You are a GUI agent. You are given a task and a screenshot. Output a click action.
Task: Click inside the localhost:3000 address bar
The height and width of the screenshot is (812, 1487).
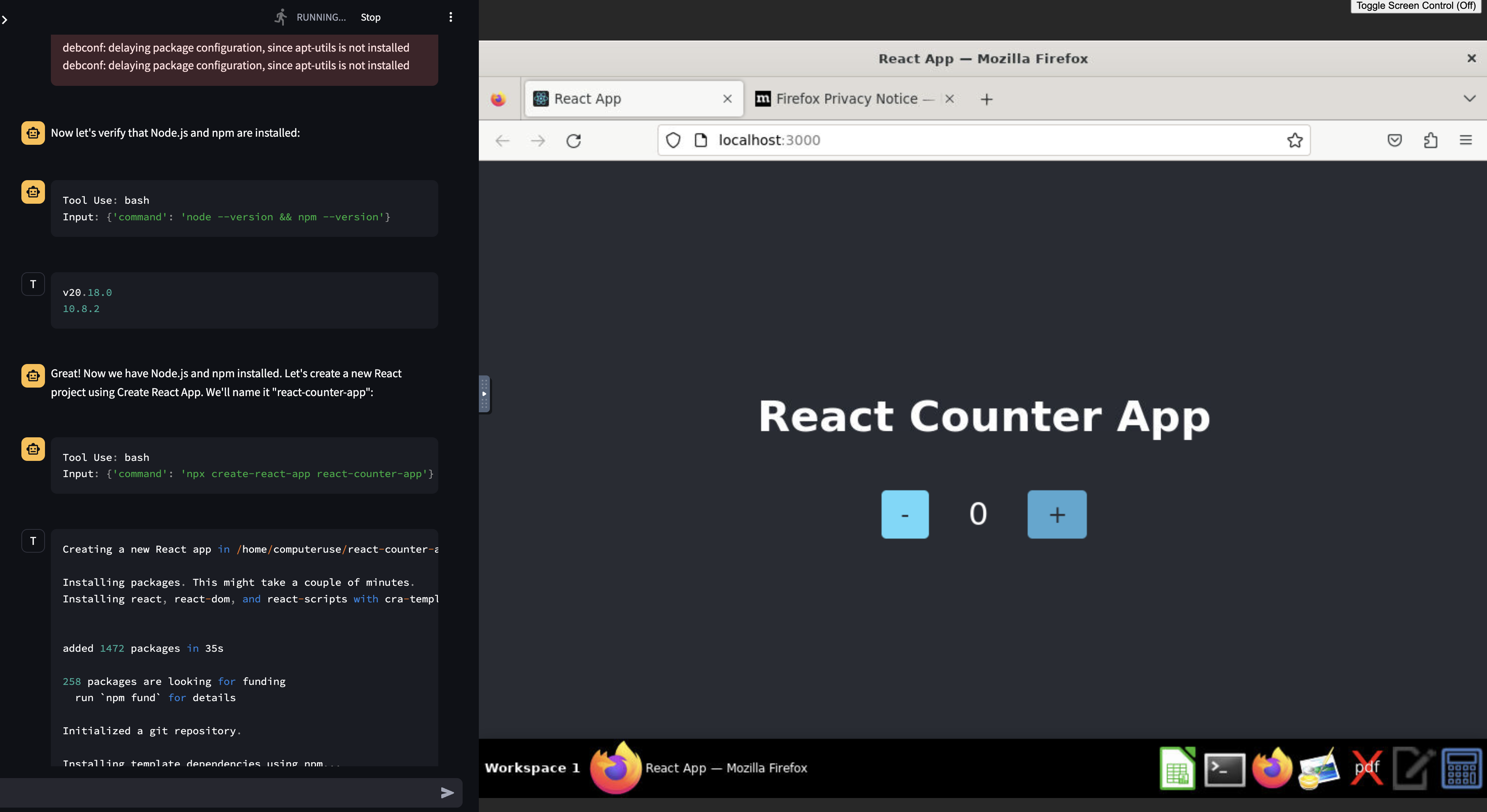(x=924, y=140)
